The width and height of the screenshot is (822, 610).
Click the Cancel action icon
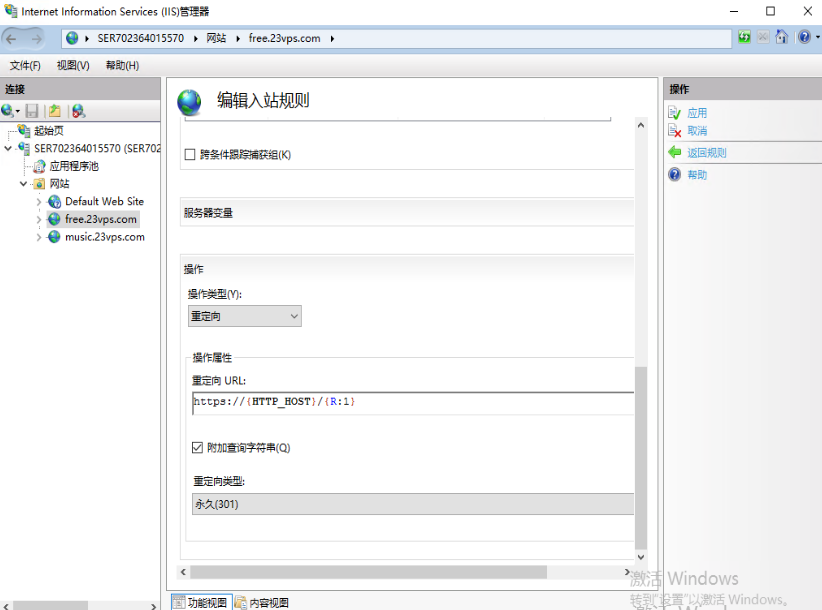674,130
